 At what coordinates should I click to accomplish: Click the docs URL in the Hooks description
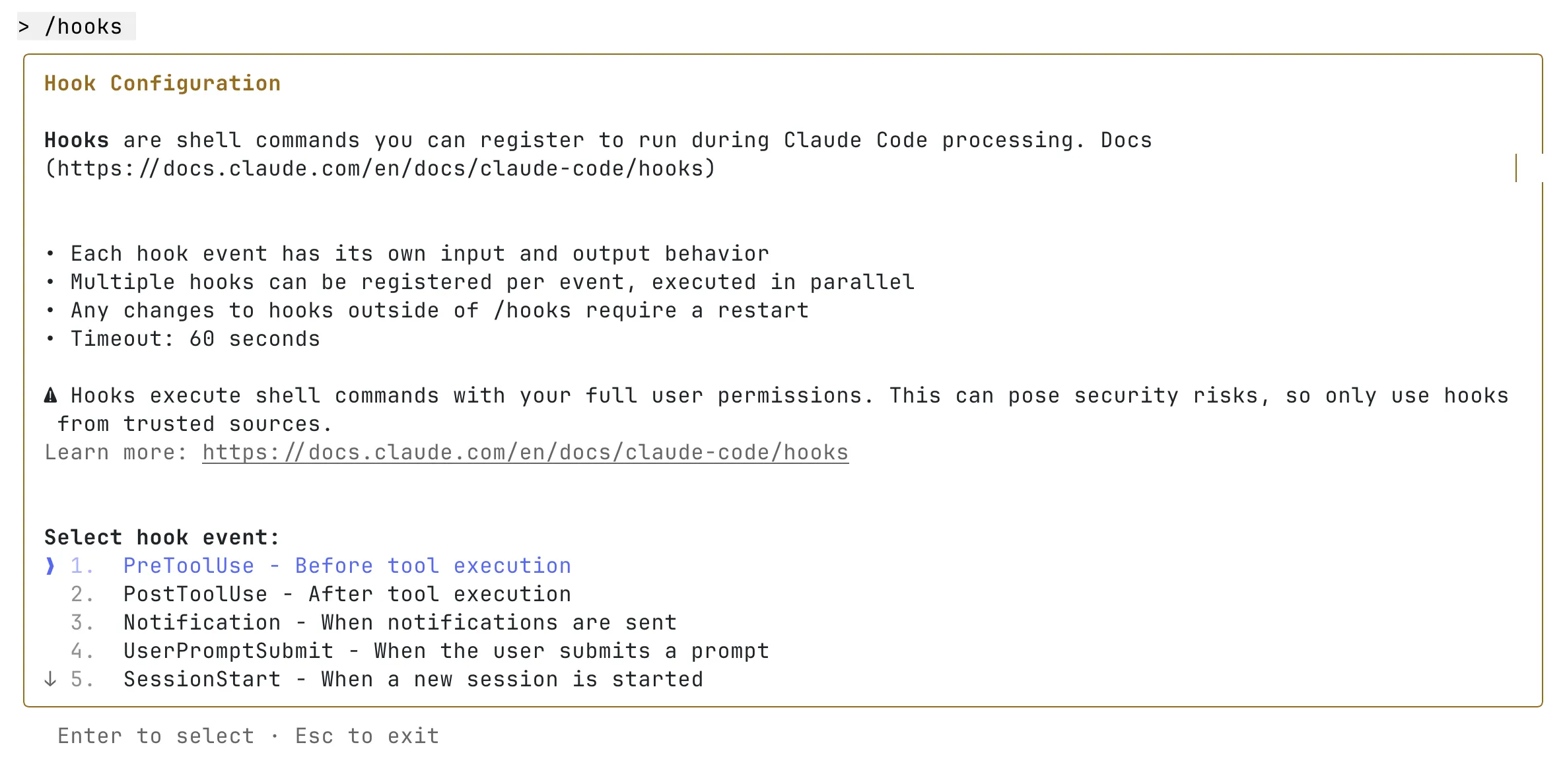point(380,169)
